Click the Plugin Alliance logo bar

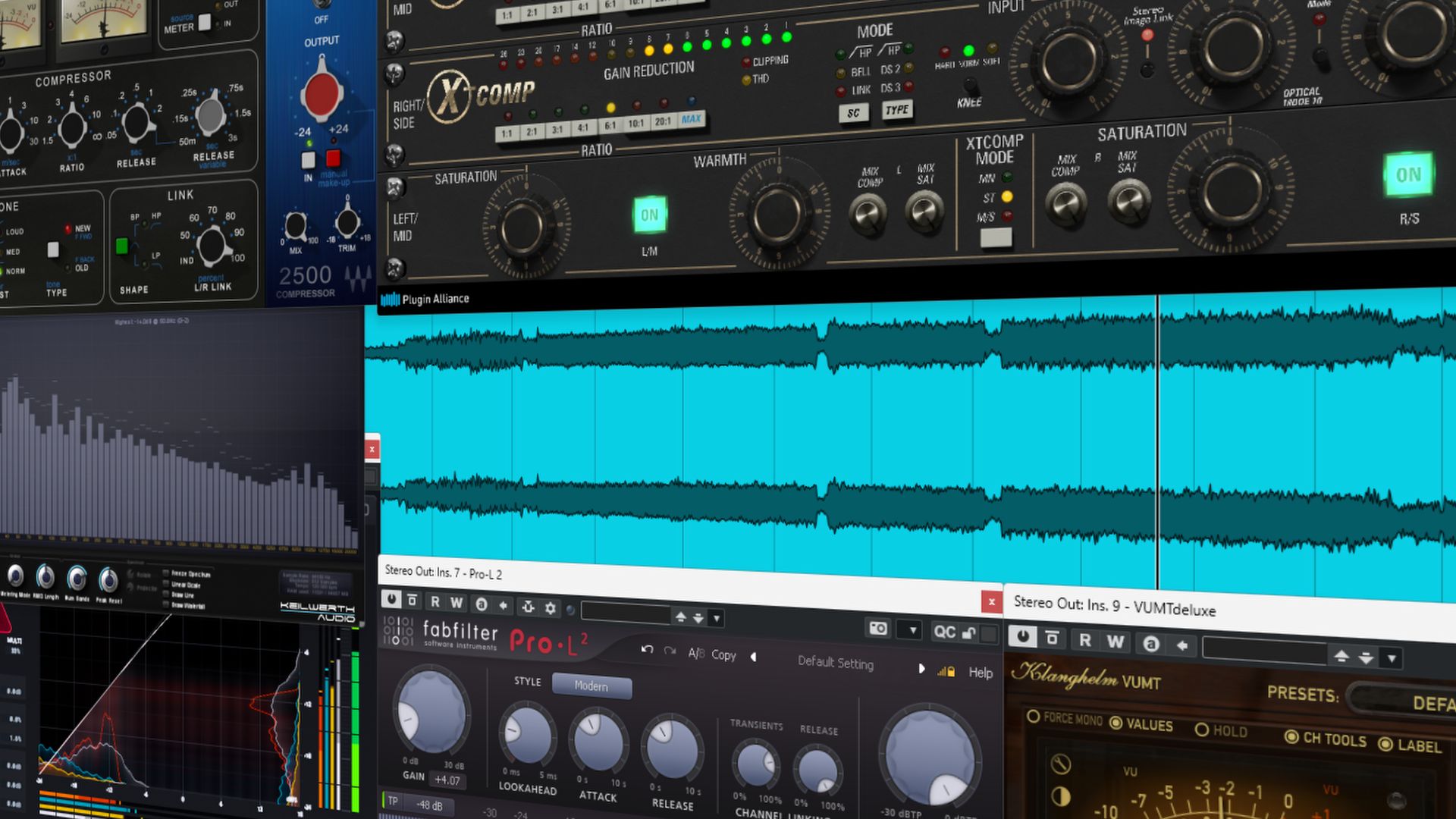pos(425,299)
